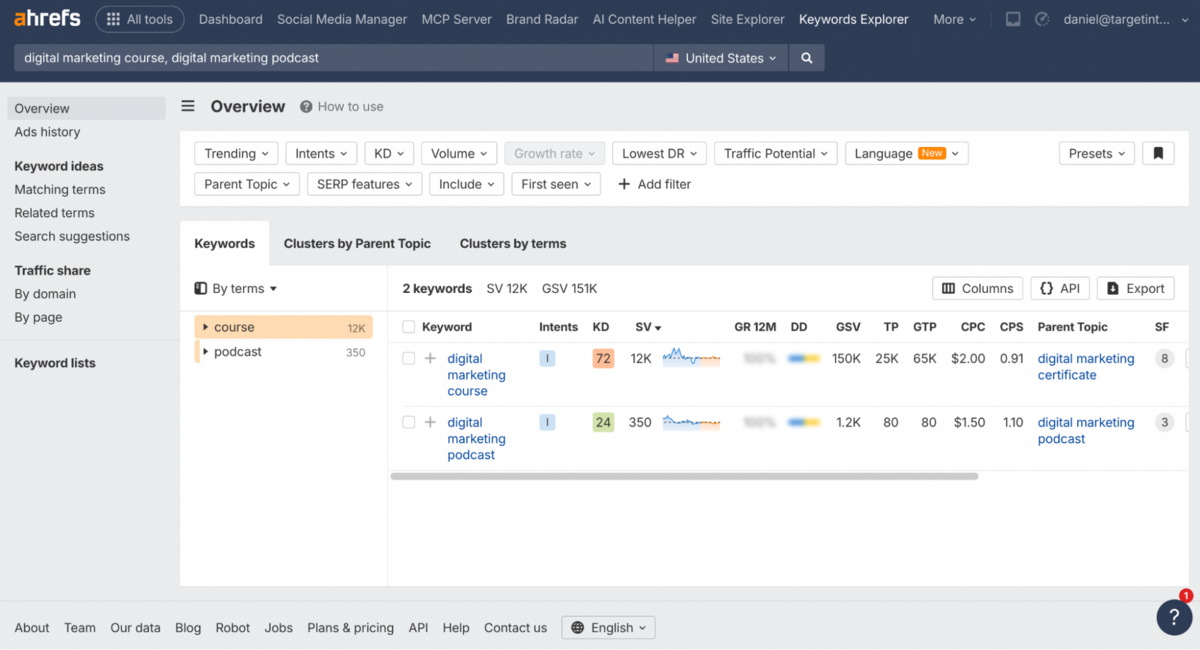
Task: Click the DD bar for digital marketing podcast
Action: pyautogui.click(x=804, y=422)
